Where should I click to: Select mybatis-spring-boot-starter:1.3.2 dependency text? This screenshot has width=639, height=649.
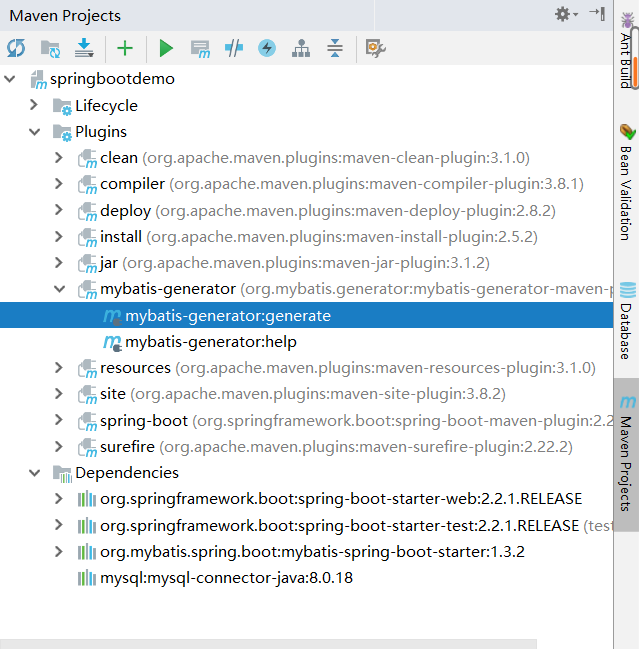tap(312, 552)
